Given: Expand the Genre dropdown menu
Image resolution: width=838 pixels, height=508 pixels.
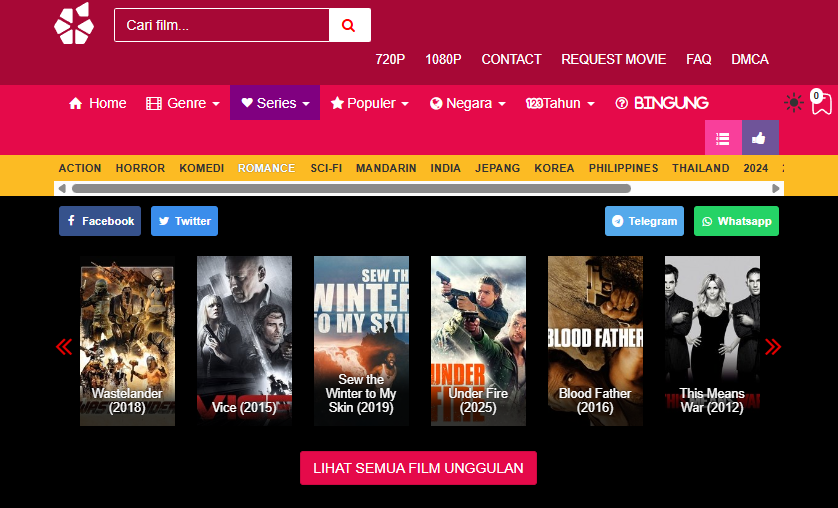Looking at the screenshot, I should click(x=183, y=103).
